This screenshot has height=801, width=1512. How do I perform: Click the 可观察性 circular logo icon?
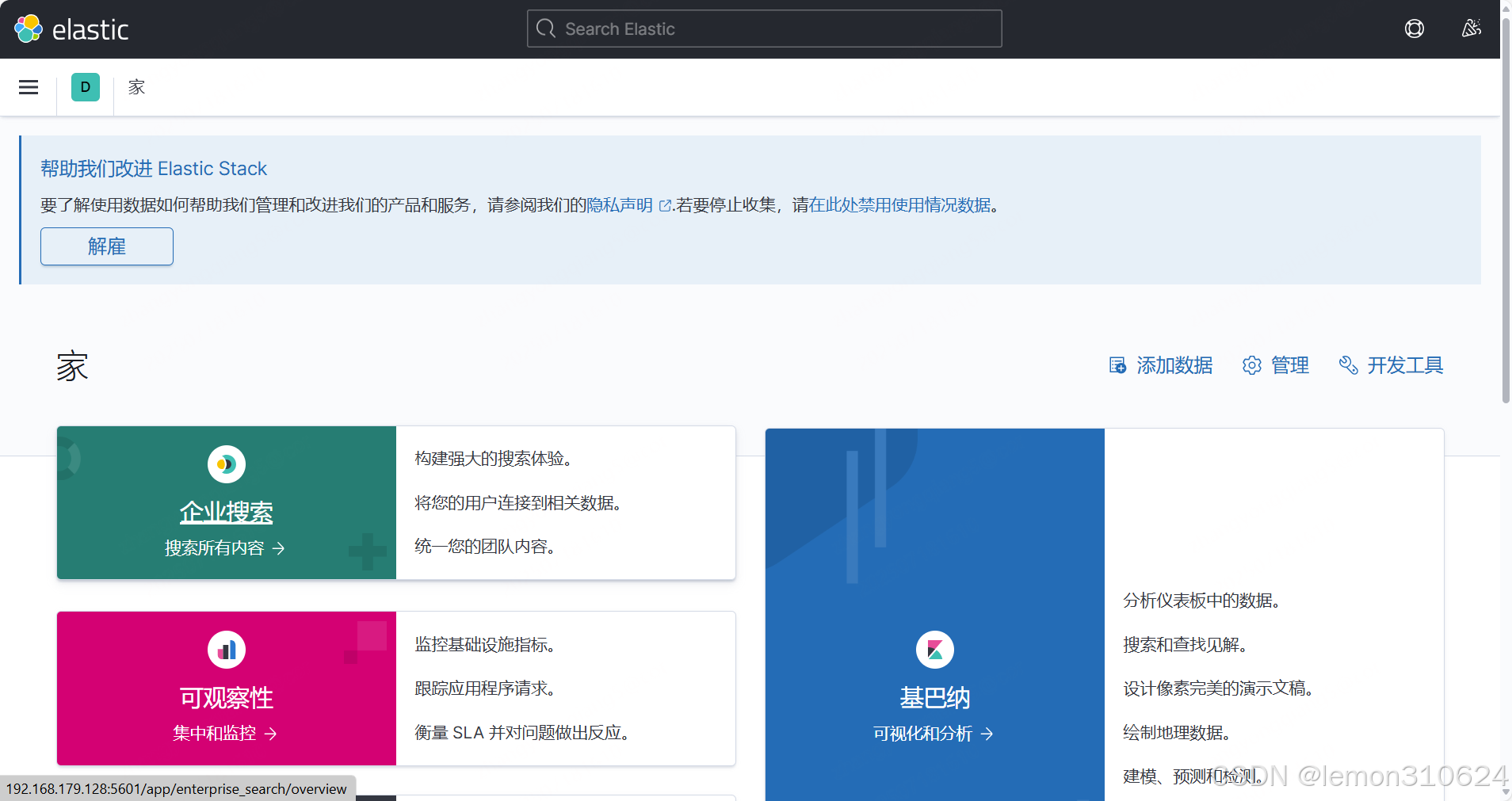pos(227,650)
